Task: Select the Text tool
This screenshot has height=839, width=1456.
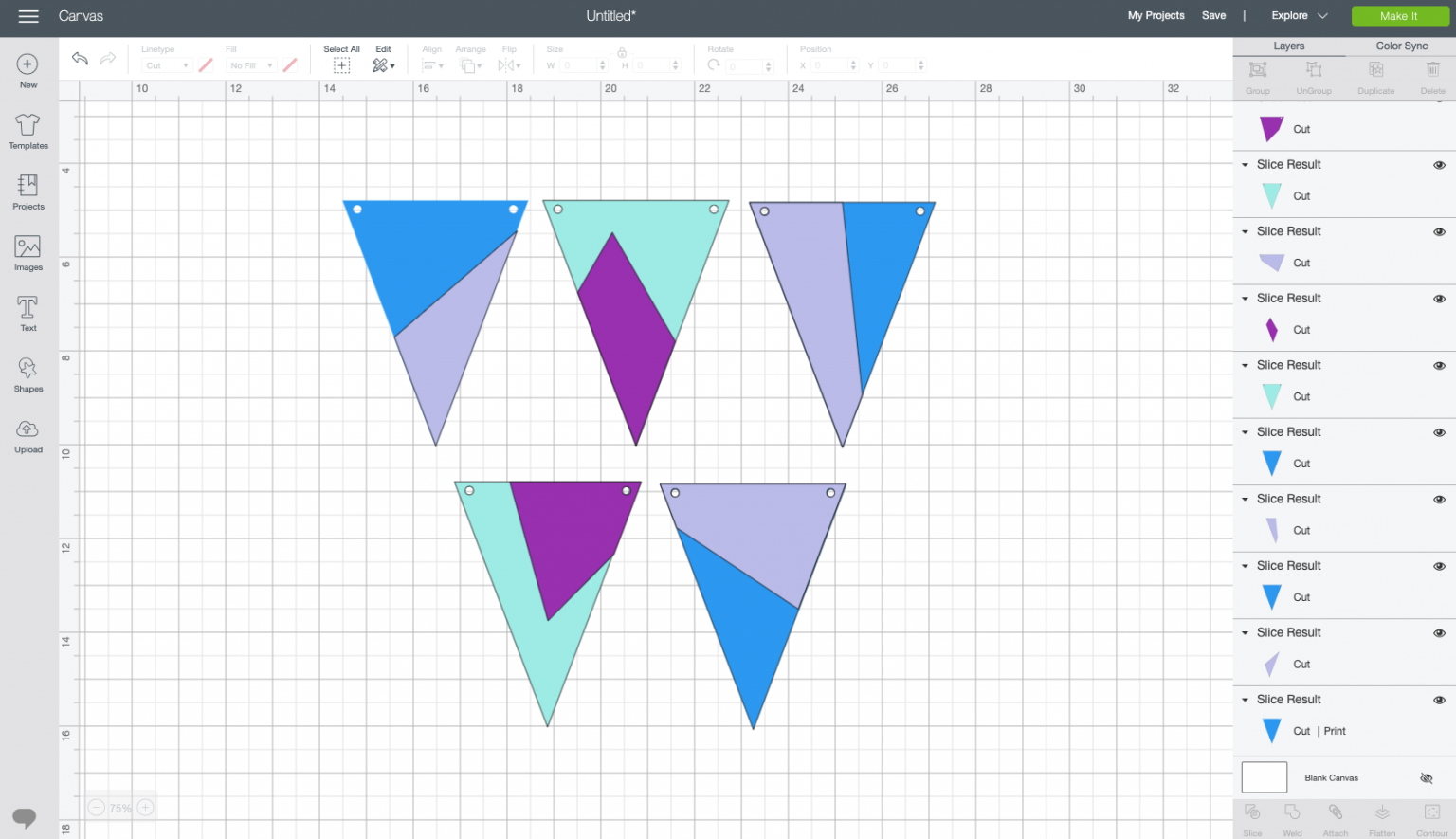Action: tap(28, 313)
